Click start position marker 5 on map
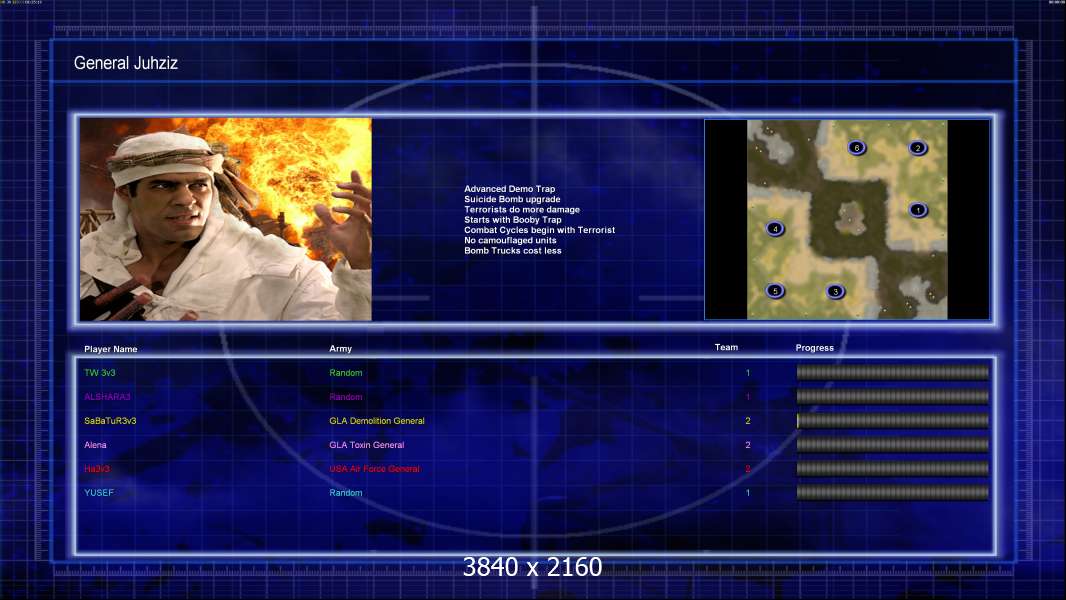1066x600 pixels. pos(775,292)
